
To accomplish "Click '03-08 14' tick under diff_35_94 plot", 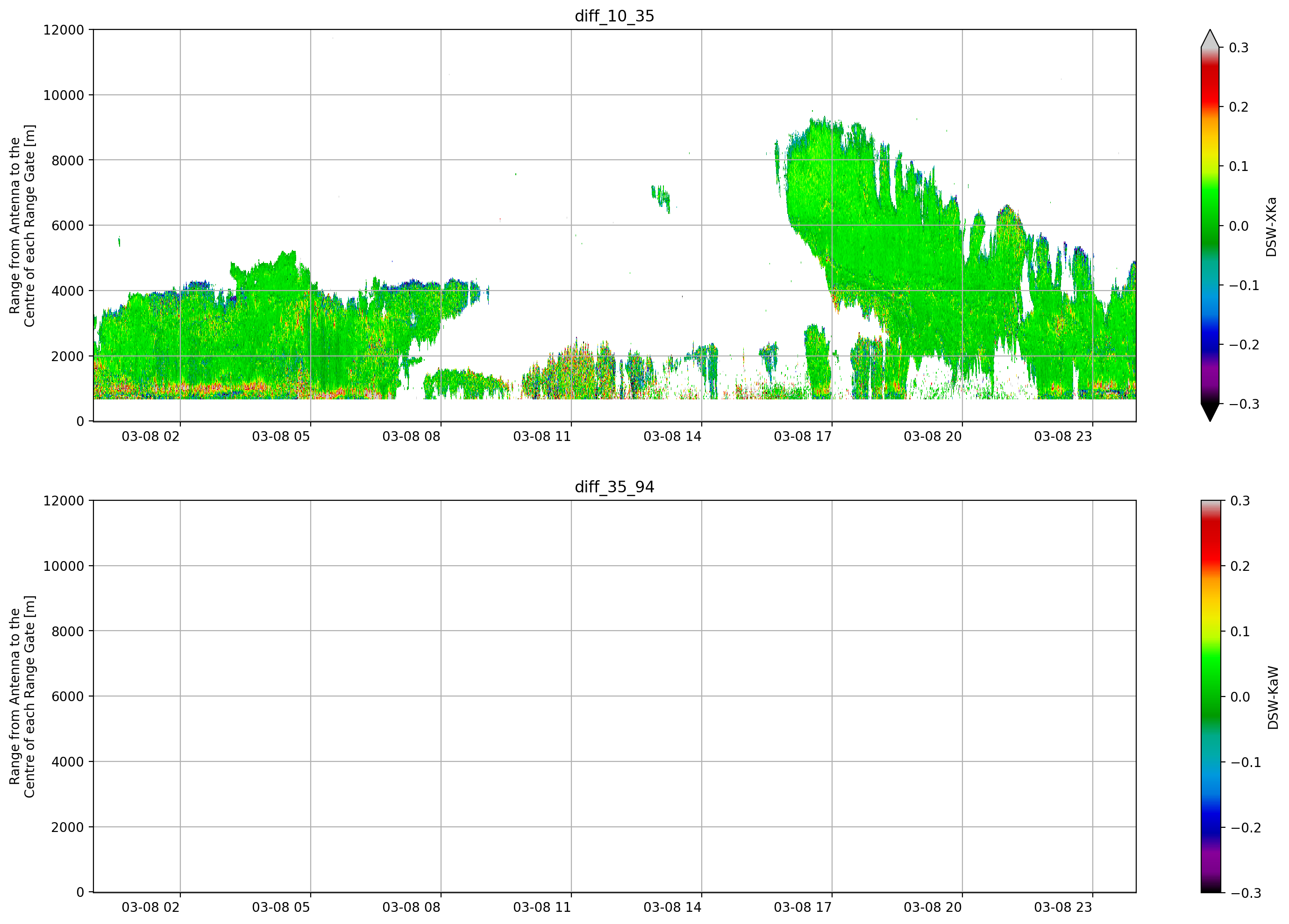I will pos(672,907).
